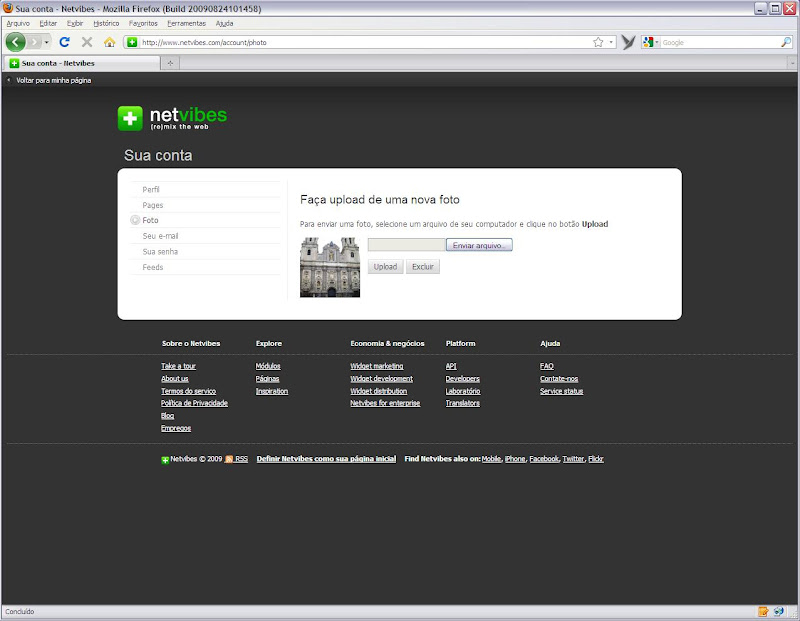
Task: Open the Pages section
Action: pos(153,205)
